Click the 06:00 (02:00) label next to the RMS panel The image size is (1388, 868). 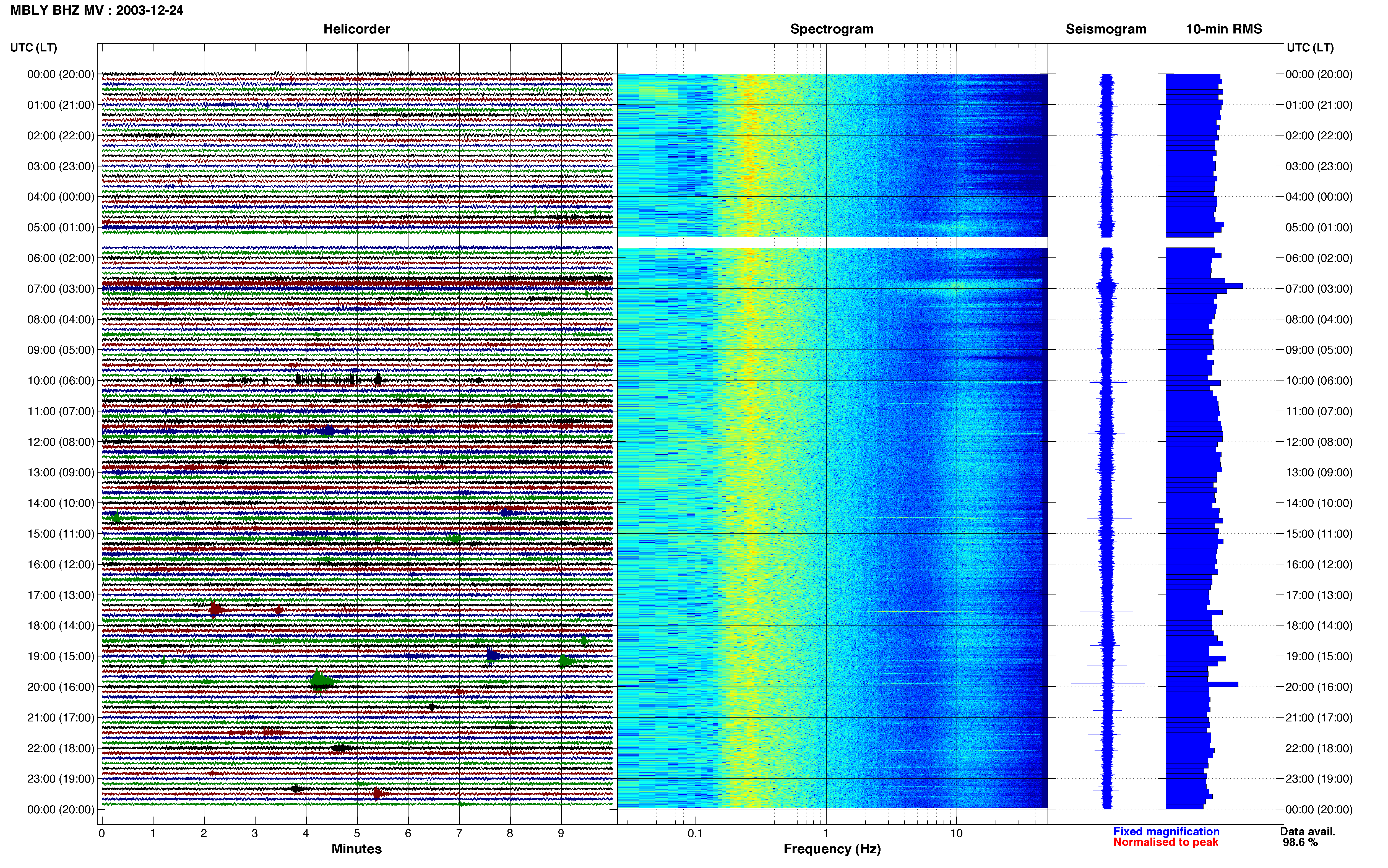1319,258
